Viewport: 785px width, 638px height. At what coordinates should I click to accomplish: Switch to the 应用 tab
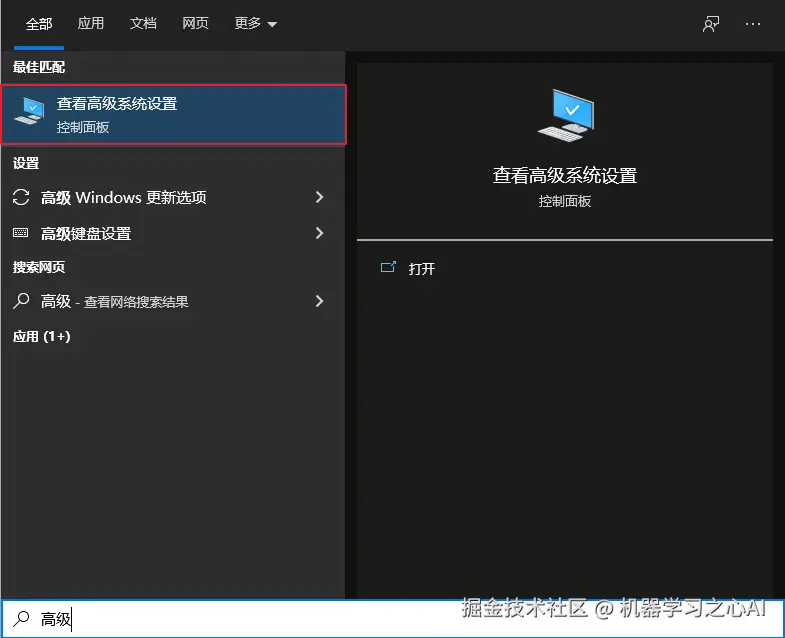coord(91,23)
